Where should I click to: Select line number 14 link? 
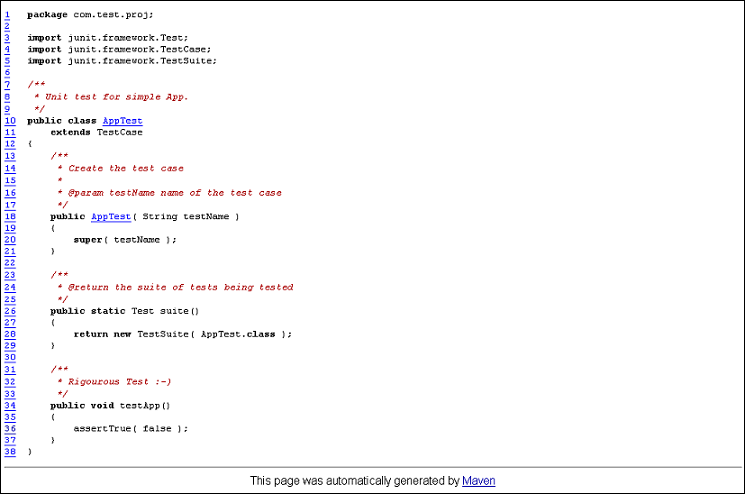coord(9,168)
